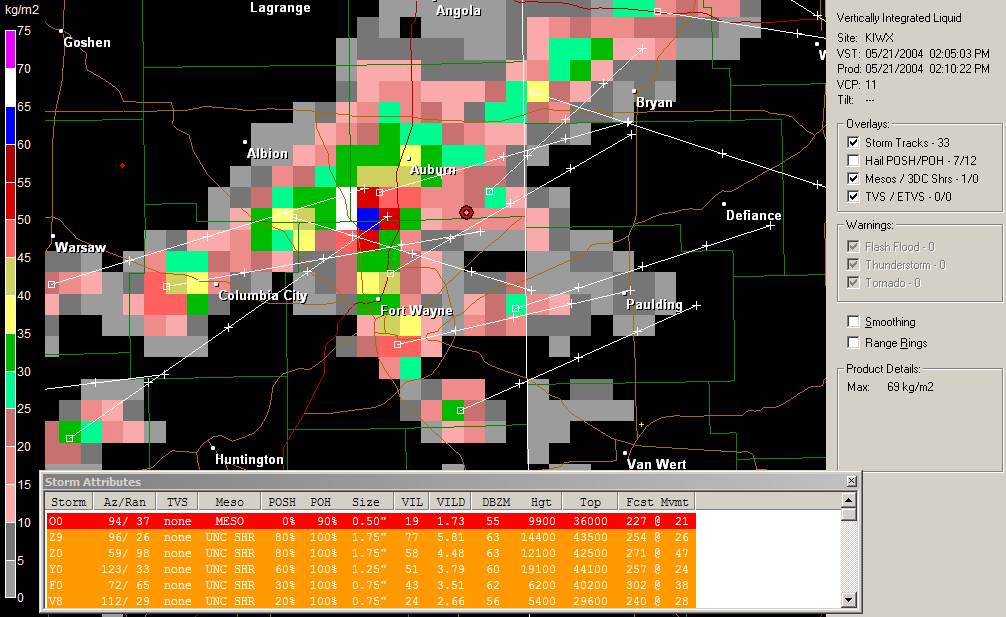
Task: Enable the Smoothing option
Action: 853,321
